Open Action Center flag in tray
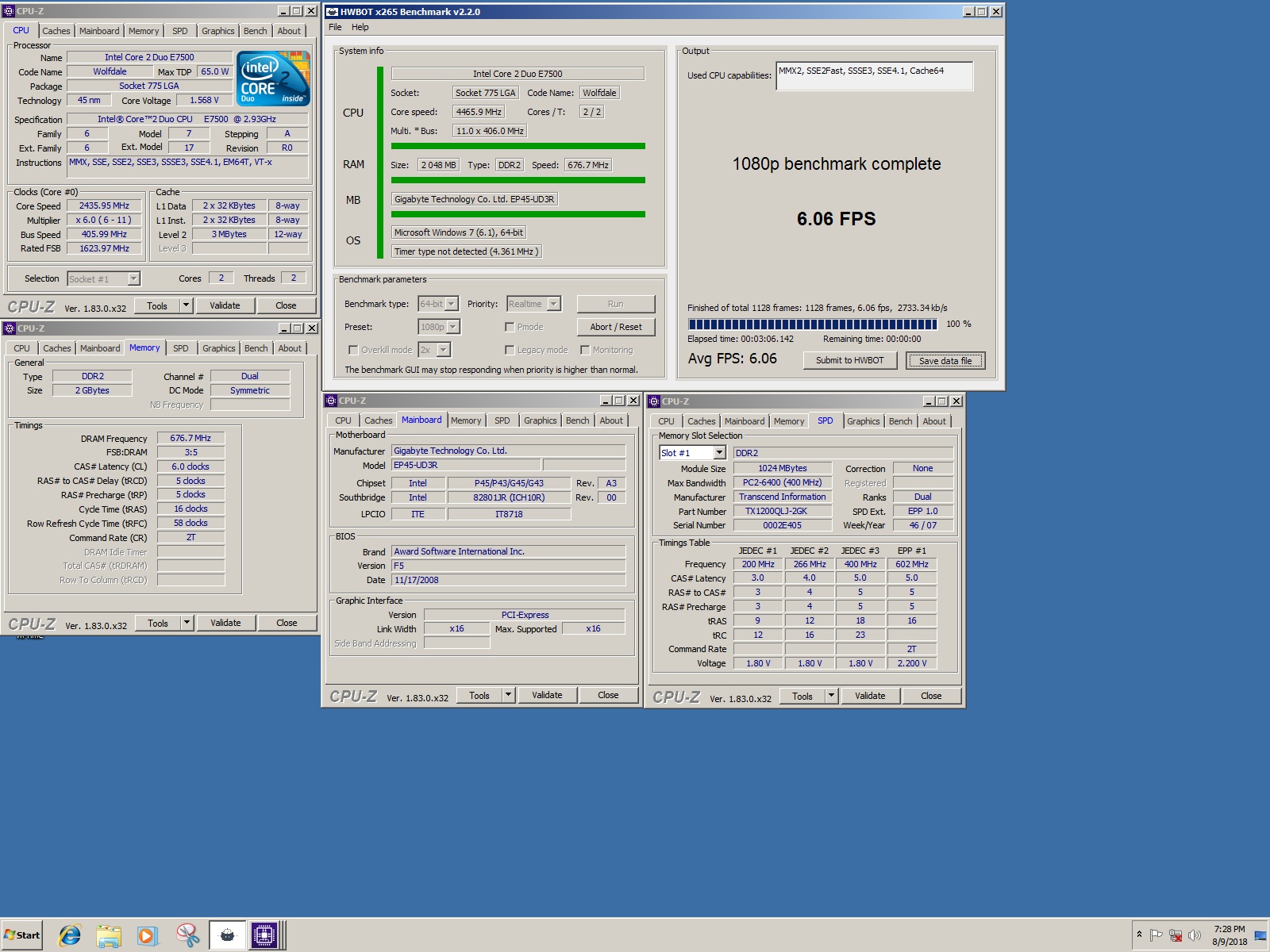Screen dimensions: 1270x952 [x=1156, y=935]
